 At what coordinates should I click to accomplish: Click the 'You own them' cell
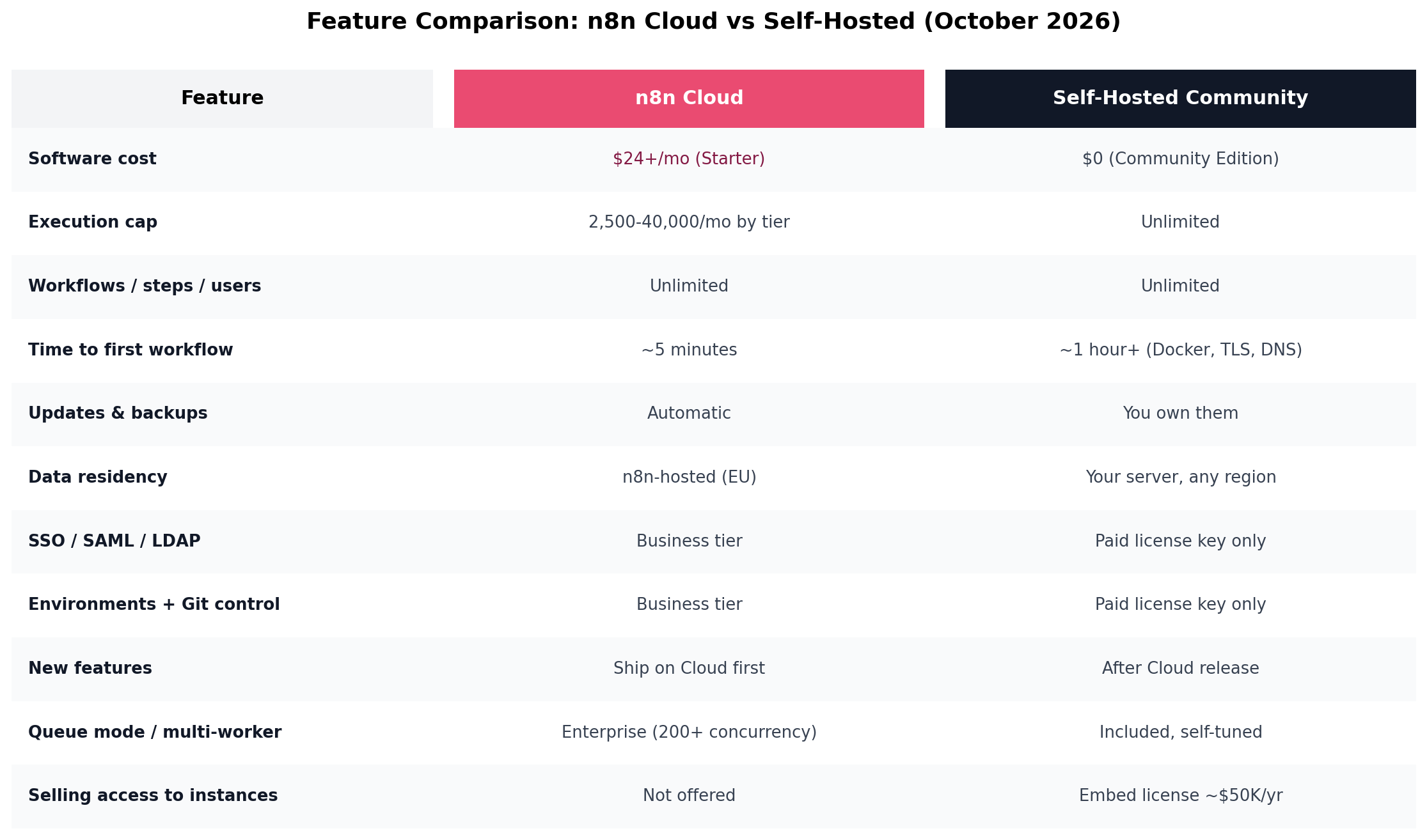[x=1180, y=414]
